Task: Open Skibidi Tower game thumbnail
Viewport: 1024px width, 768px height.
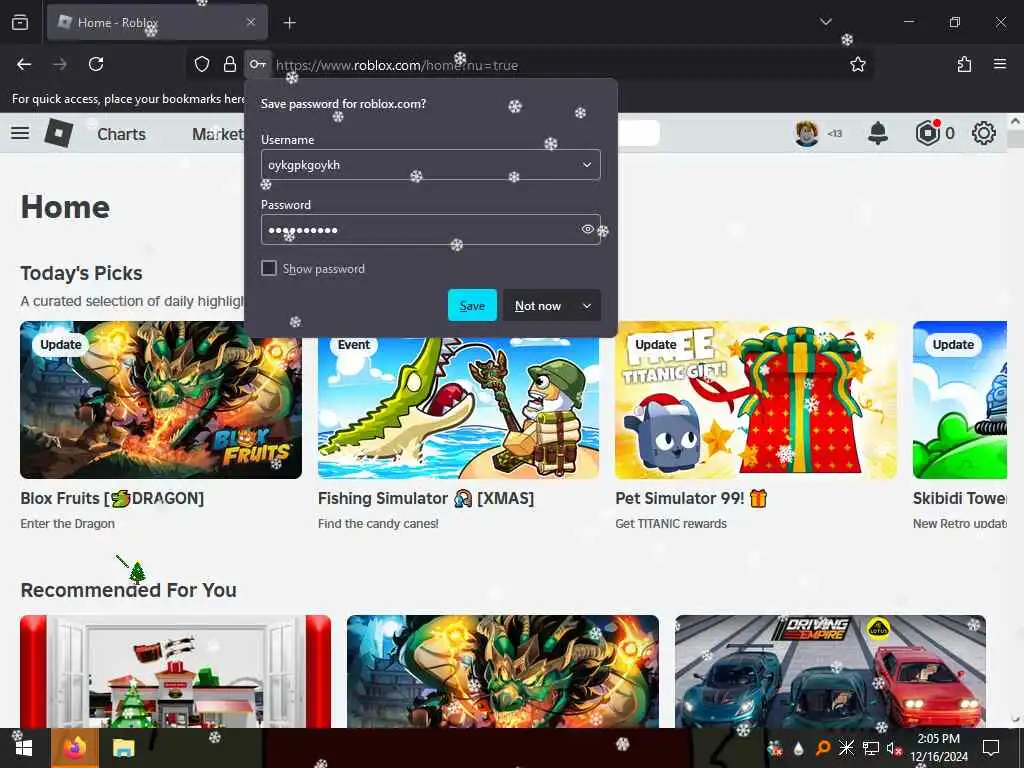Action: coord(959,400)
